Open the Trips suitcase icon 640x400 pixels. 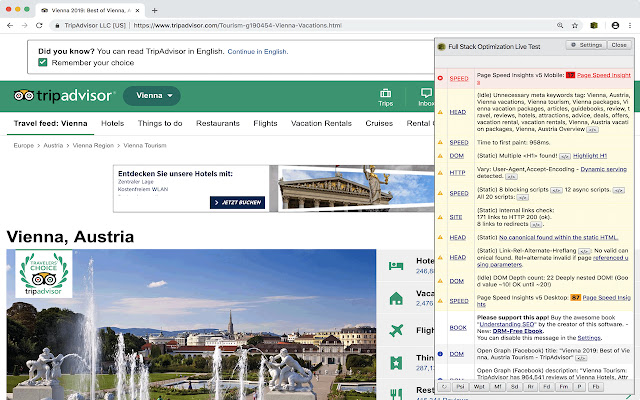(385, 93)
